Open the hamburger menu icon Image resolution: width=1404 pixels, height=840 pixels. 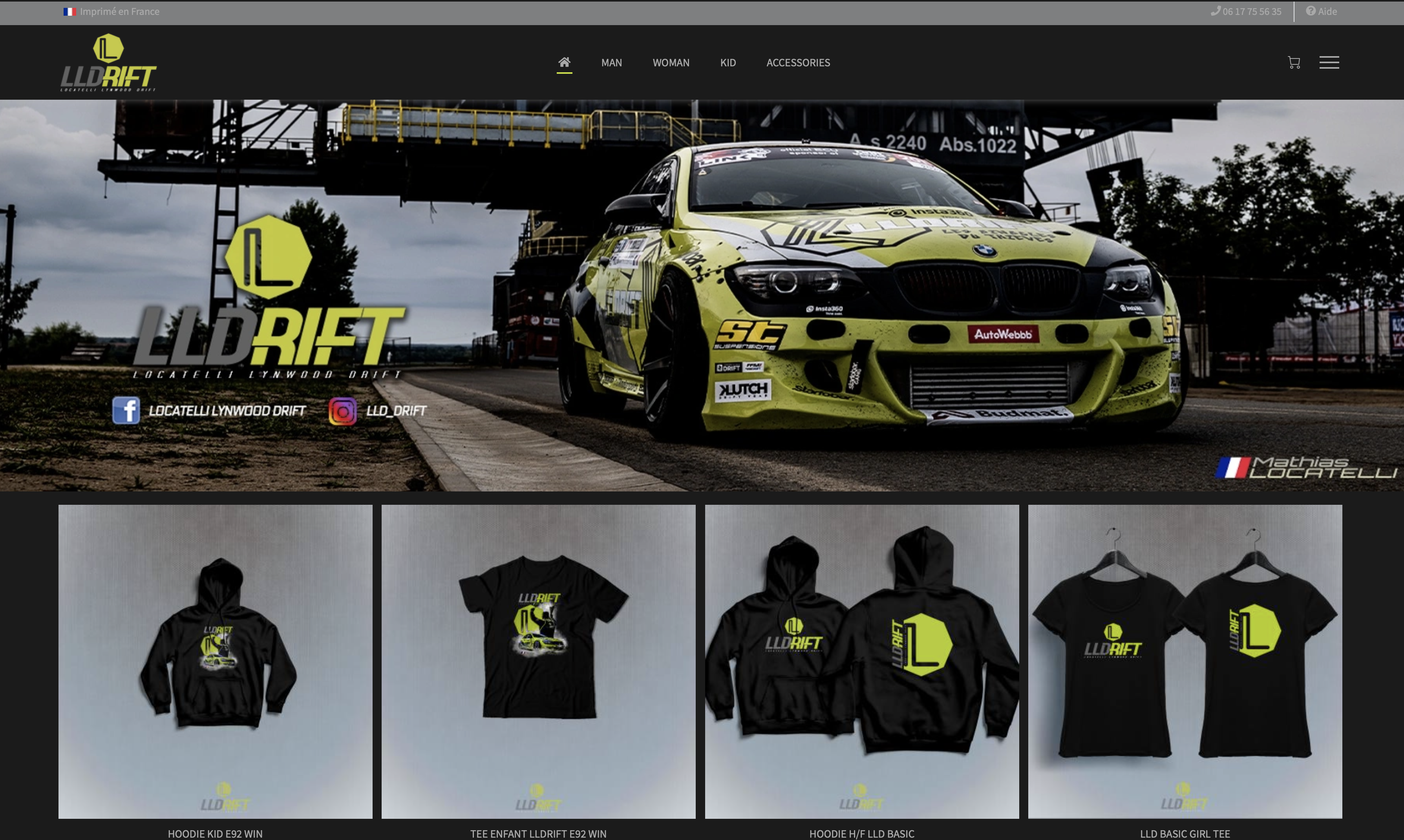tap(1329, 62)
